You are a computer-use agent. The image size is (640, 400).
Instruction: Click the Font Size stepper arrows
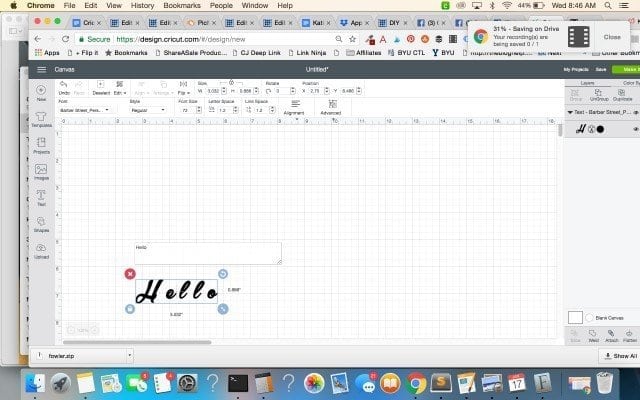(199, 110)
